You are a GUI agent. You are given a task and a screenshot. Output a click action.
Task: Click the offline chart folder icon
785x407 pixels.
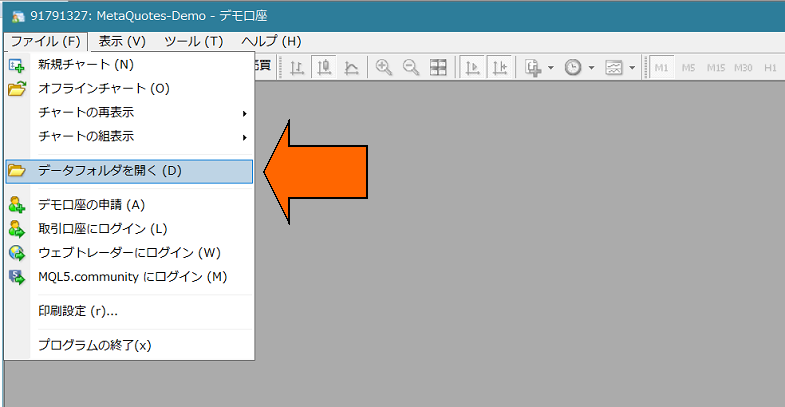[x=17, y=89]
